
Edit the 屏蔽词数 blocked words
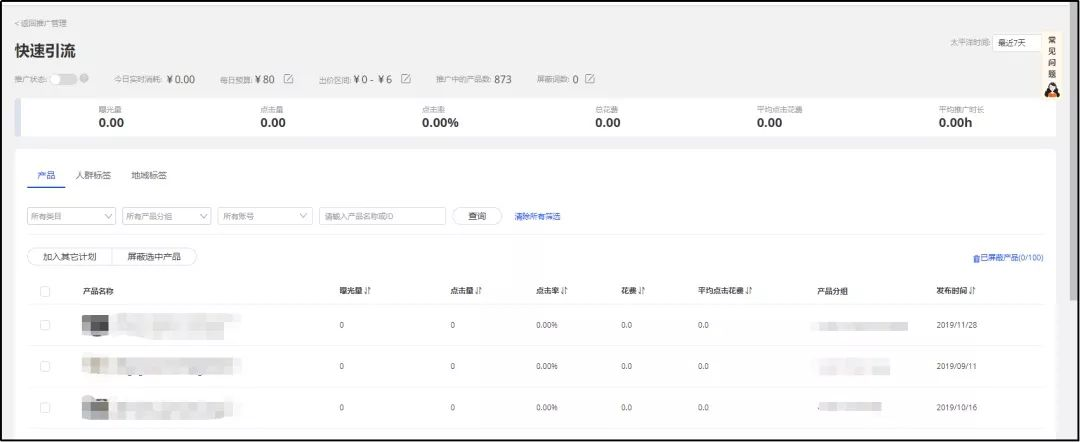pos(590,78)
